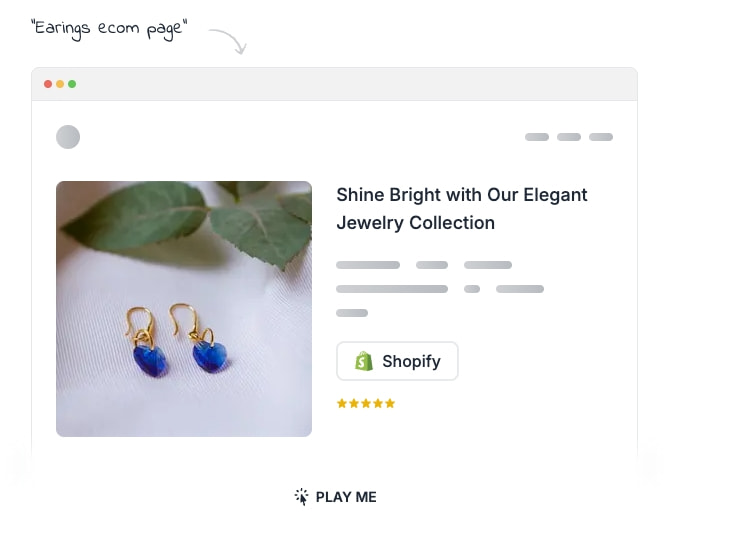This screenshot has height=537, width=754.
Task: Click the Shopify bag logo icon
Action: click(x=364, y=361)
